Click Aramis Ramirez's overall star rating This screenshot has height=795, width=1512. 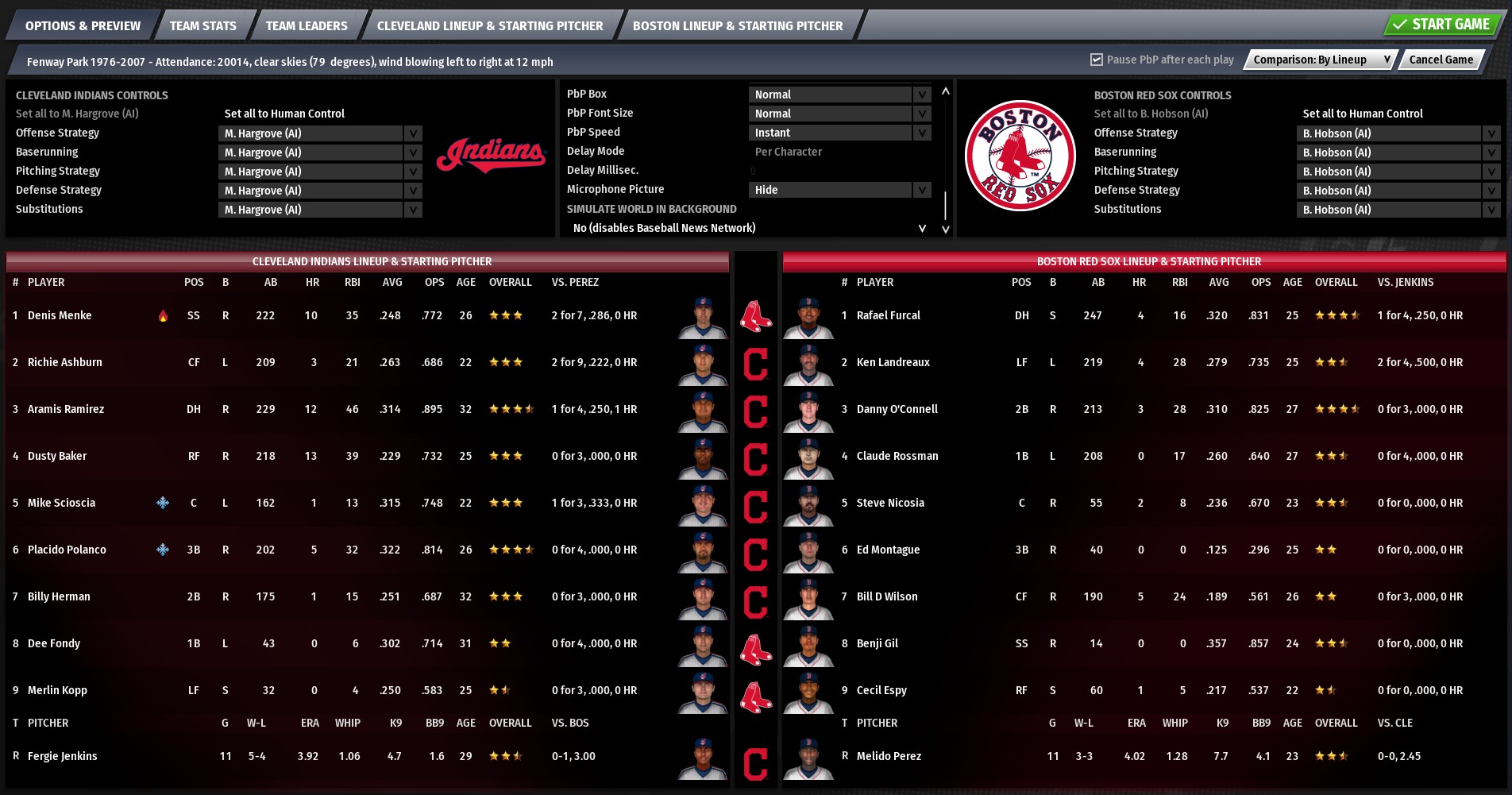pos(511,409)
